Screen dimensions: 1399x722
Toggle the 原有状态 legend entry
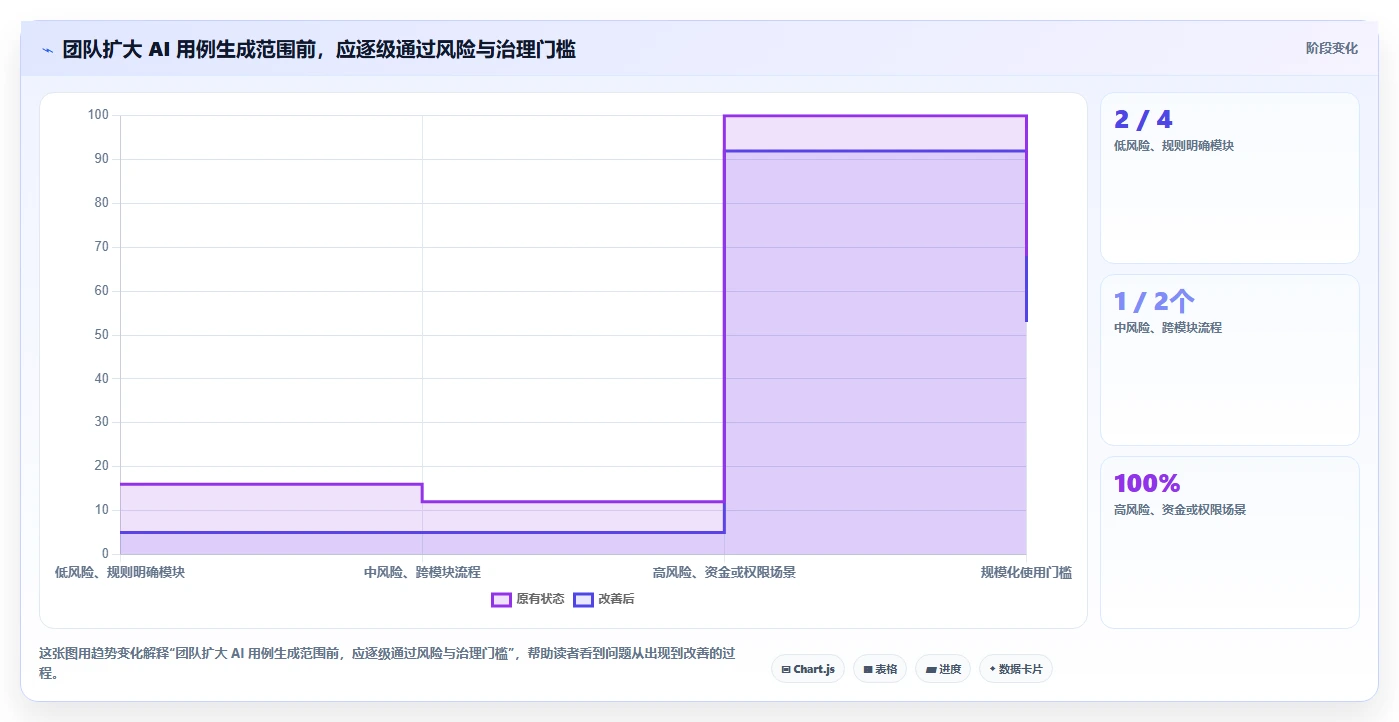pyautogui.click(x=528, y=599)
